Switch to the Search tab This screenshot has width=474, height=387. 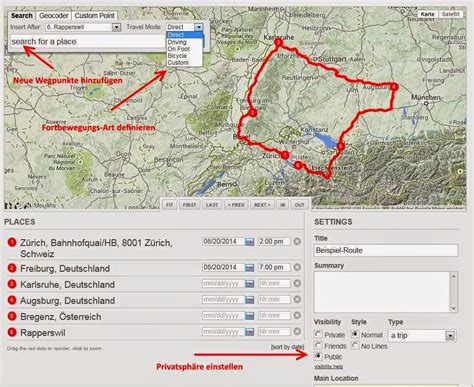coord(22,16)
